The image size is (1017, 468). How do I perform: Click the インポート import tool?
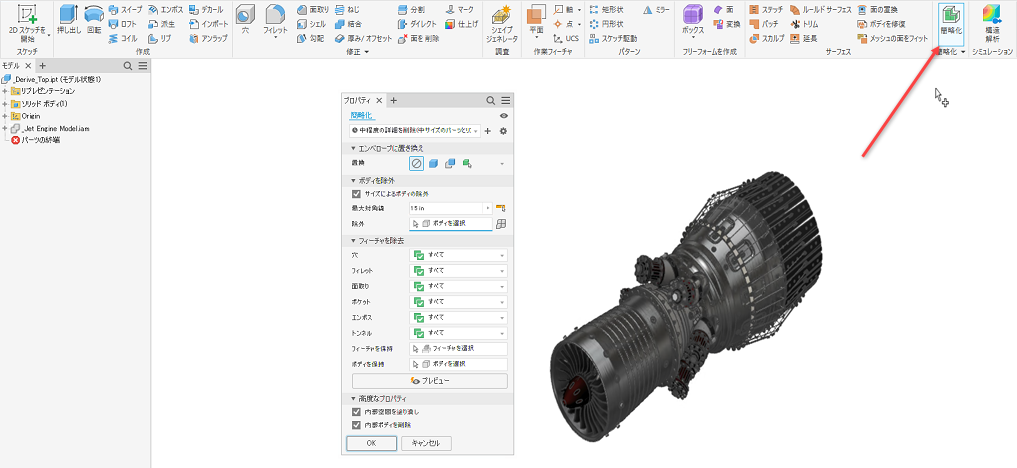coord(208,24)
